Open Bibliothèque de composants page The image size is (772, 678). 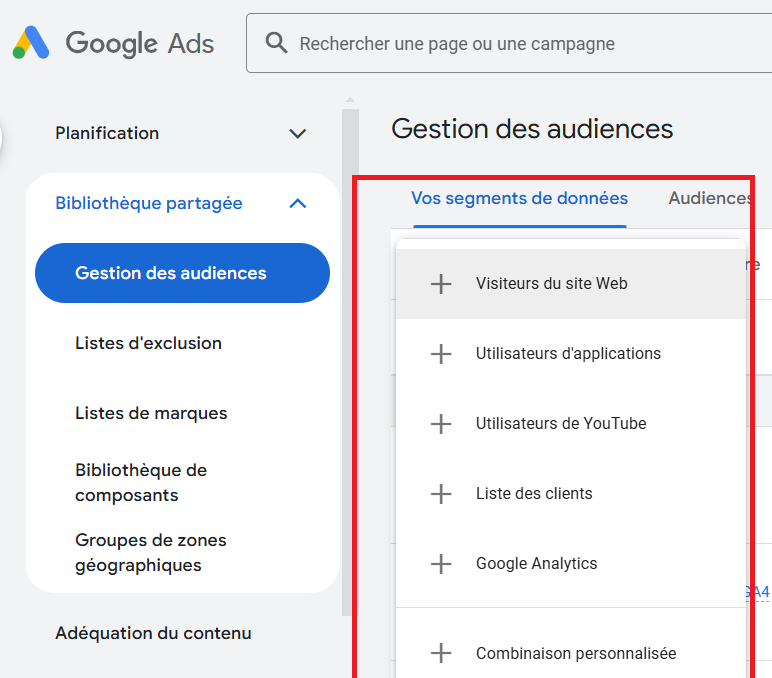[x=141, y=483]
